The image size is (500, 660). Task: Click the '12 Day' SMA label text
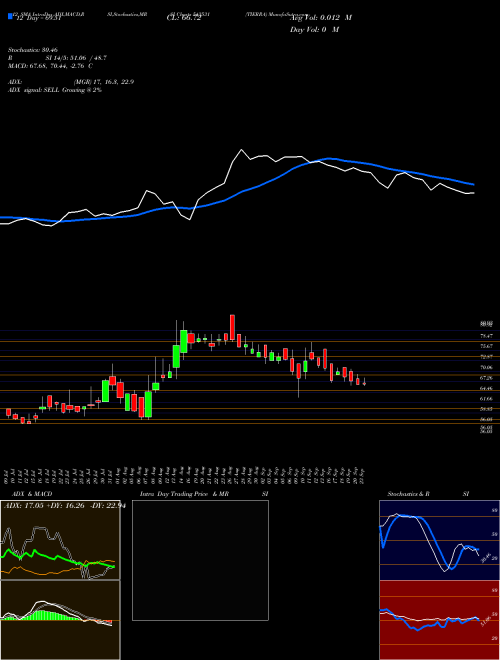coord(37,18)
